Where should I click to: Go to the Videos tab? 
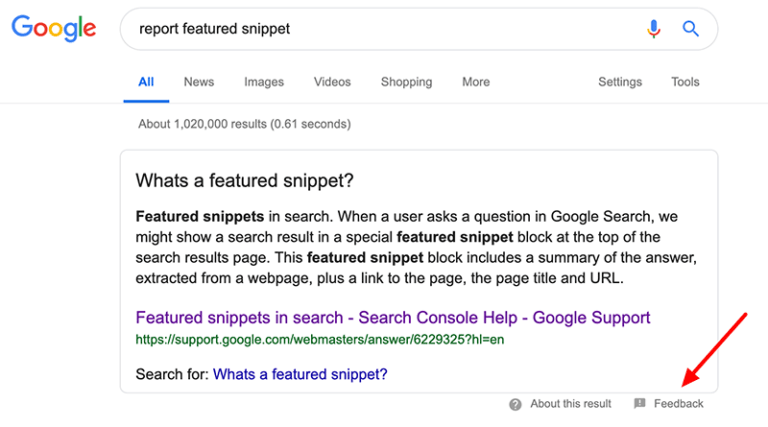(332, 82)
